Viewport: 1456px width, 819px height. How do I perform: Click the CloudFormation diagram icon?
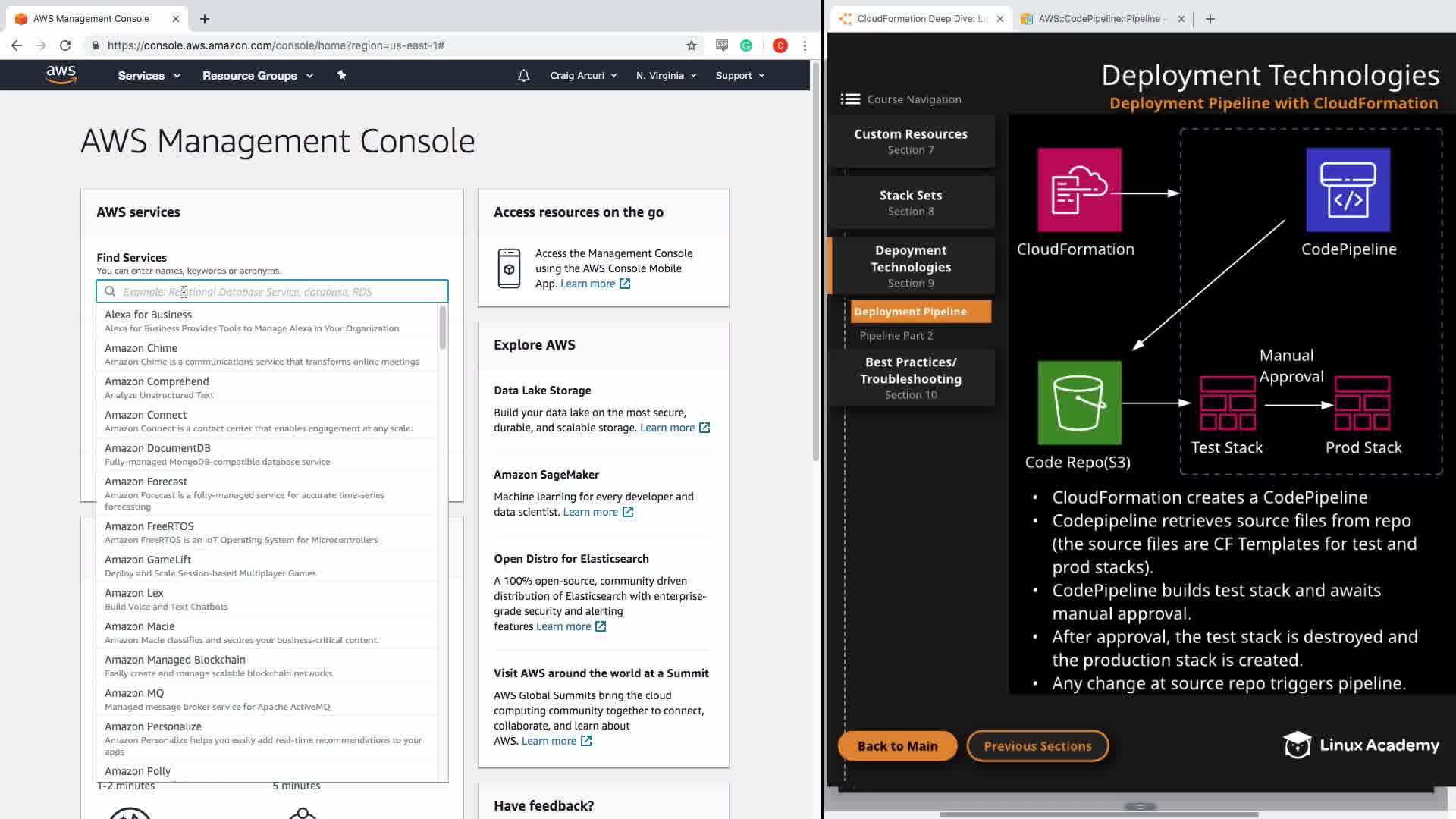pos(1079,190)
